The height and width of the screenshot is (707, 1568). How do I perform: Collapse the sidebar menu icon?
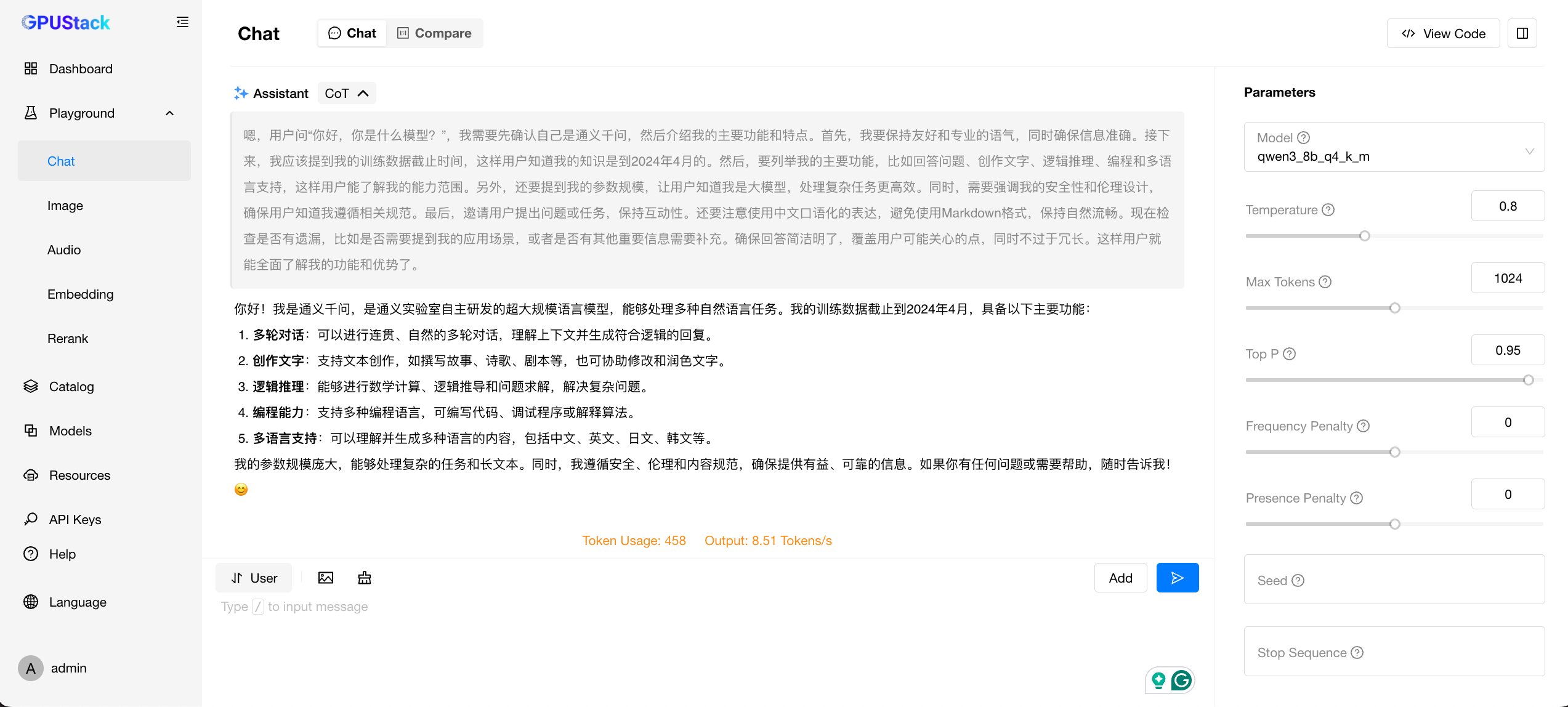[182, 22]
